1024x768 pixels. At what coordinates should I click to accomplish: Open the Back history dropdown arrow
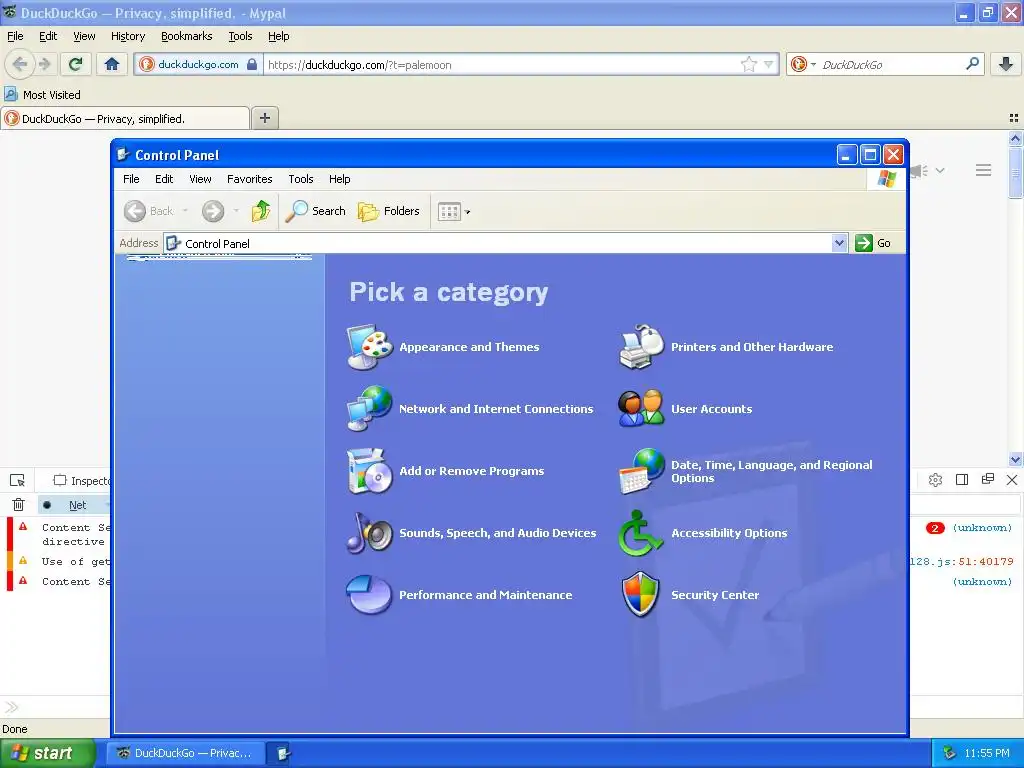pyautogui.click(x=185, y=211)
